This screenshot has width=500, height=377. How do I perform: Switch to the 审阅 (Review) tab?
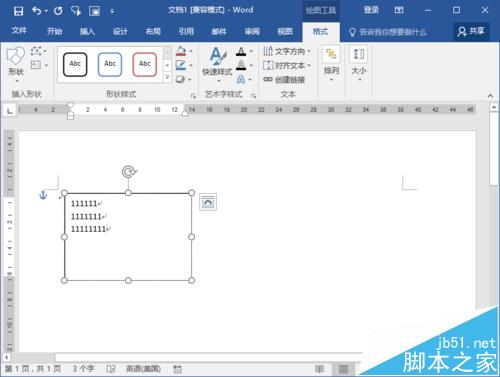point(252,31)
